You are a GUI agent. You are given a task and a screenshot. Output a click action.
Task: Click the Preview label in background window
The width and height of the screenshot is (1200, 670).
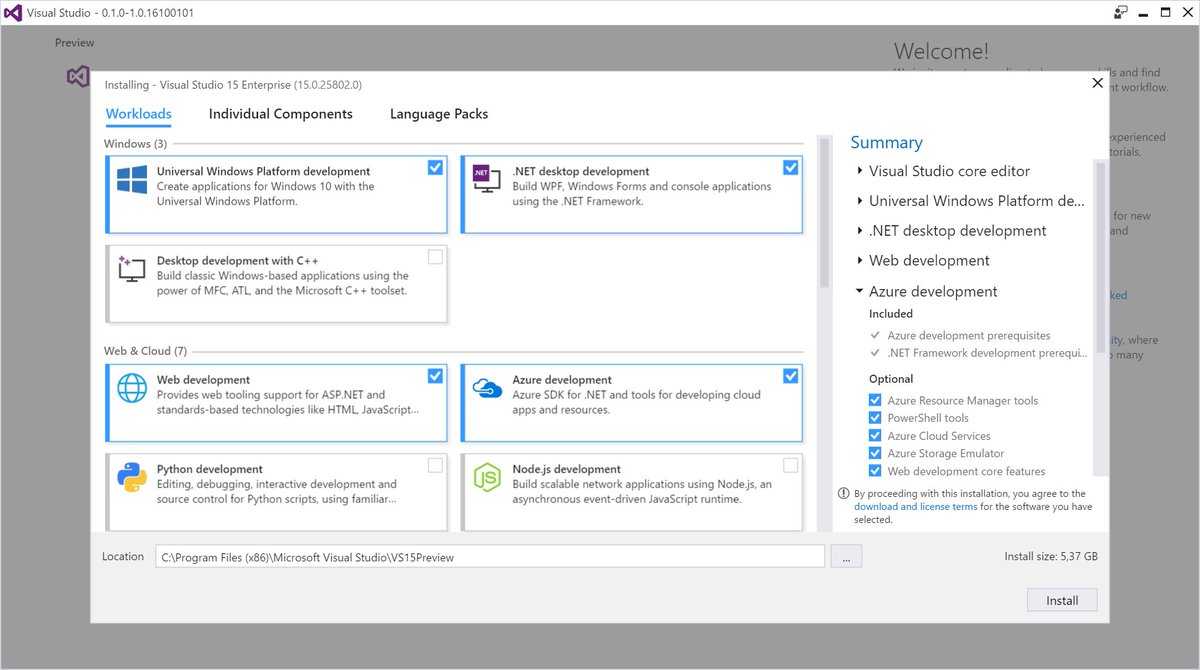pos(74,43)
